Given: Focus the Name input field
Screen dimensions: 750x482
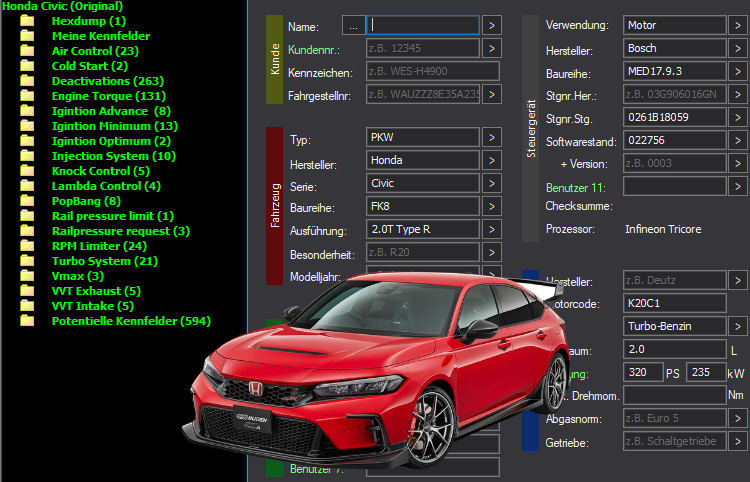Looking at the screenshot, I should point(423,25).
